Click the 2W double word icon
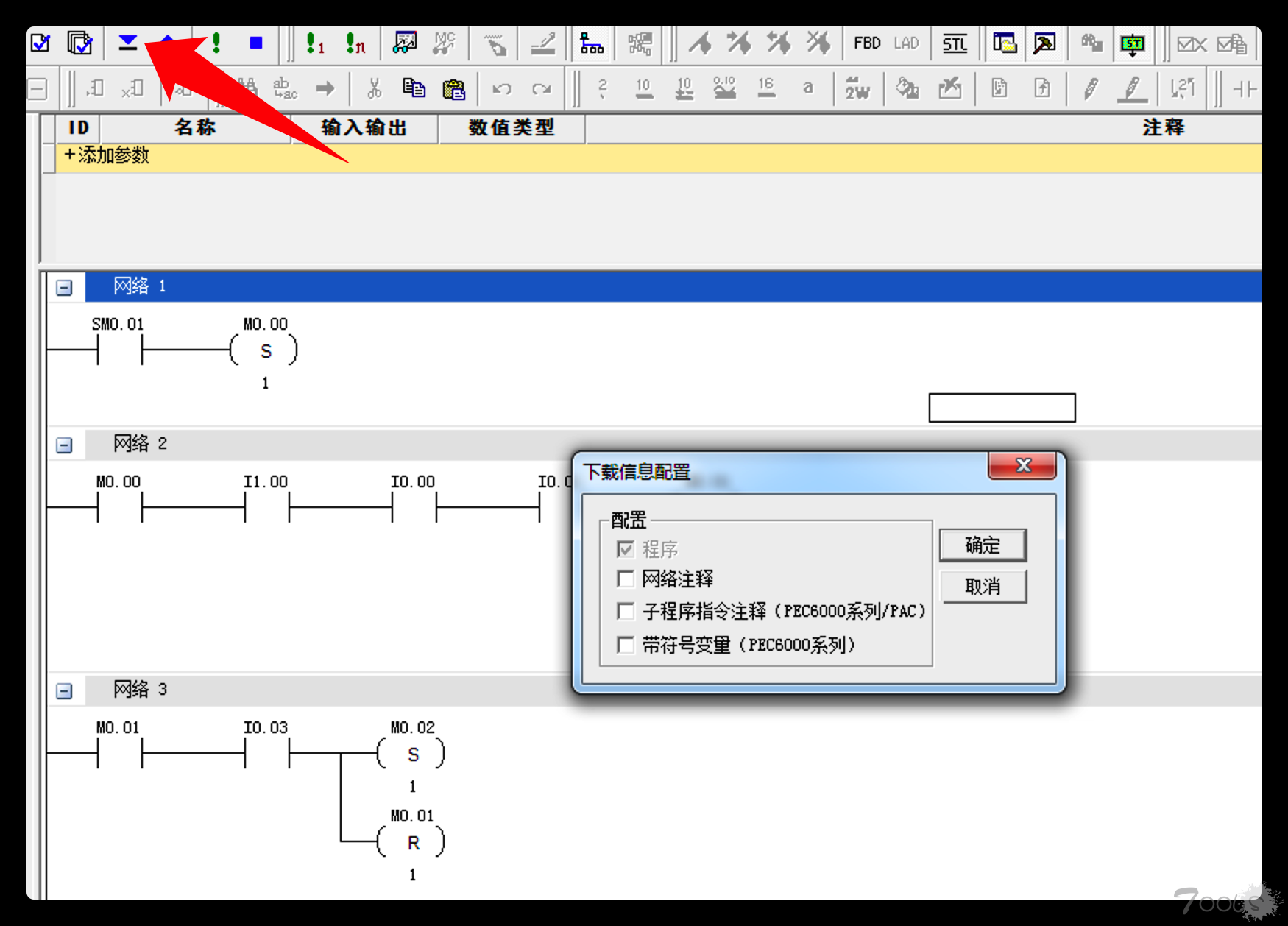The height and width of the screenshot is (926, 1288). (x=857, y=88)
